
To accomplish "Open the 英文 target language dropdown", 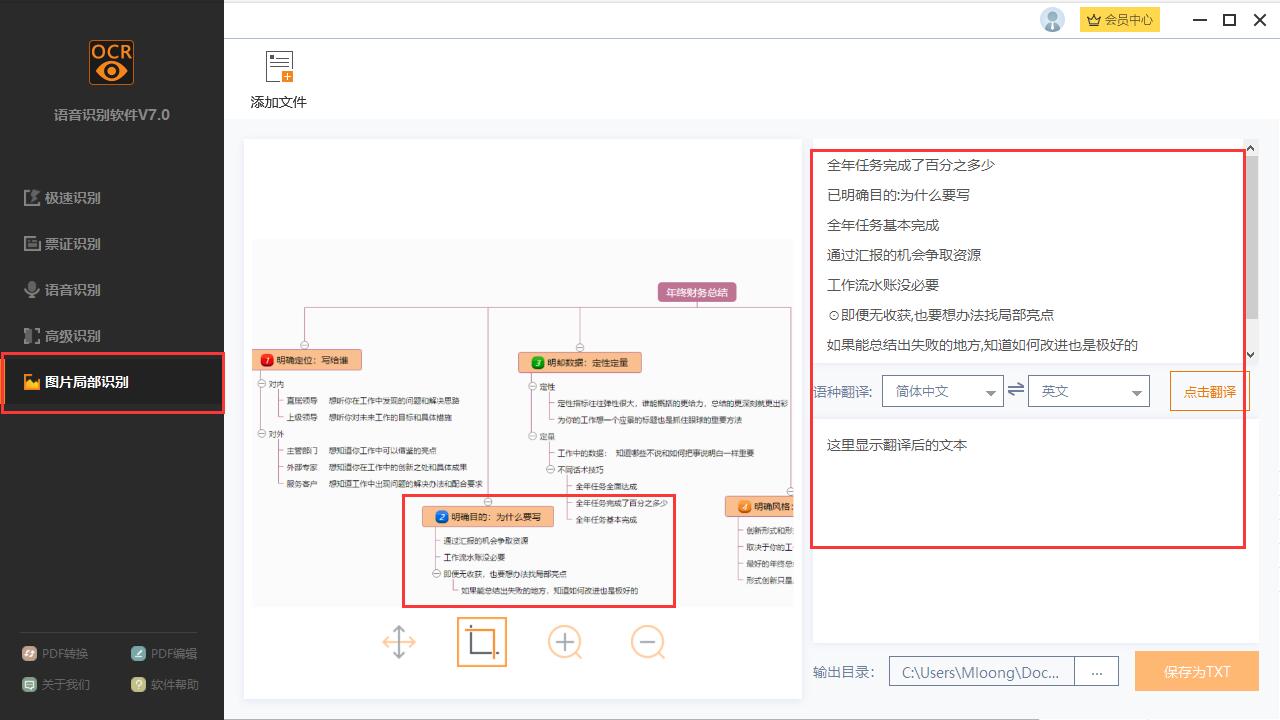I will [1088, 390].
